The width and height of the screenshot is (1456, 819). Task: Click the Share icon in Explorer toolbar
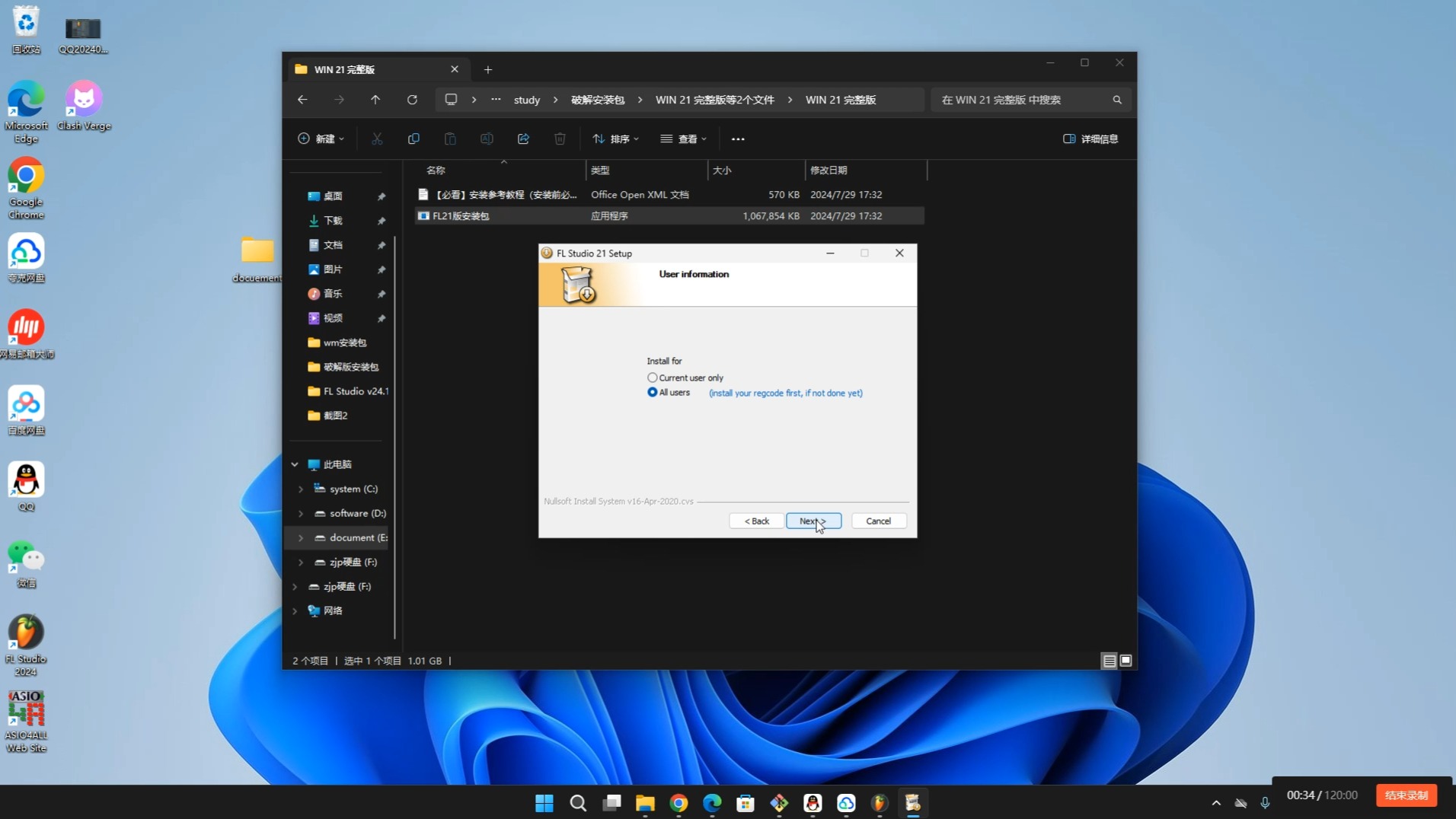click(x=523, y=139)
